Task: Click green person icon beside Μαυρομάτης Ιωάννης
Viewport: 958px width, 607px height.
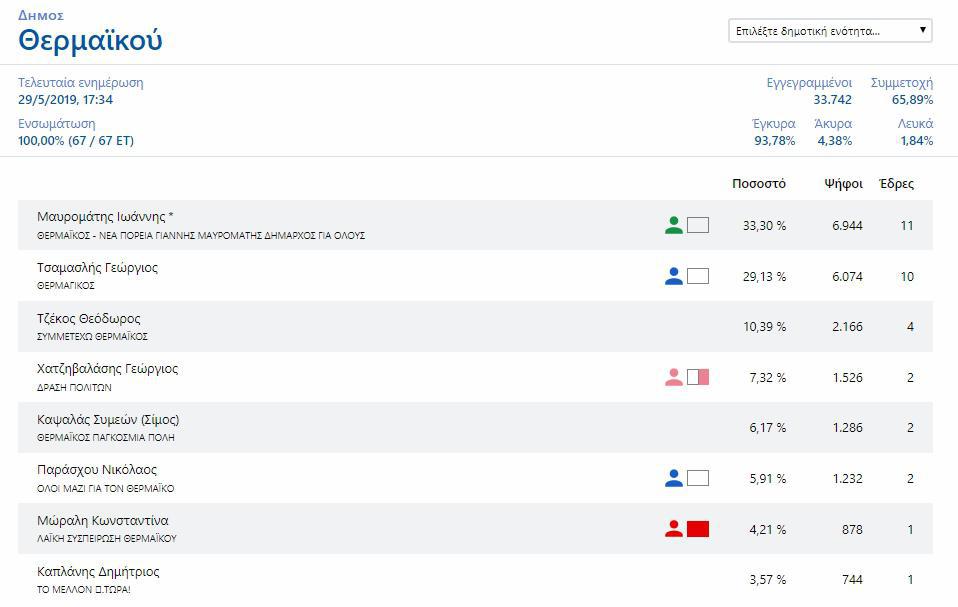Action: 674,226
